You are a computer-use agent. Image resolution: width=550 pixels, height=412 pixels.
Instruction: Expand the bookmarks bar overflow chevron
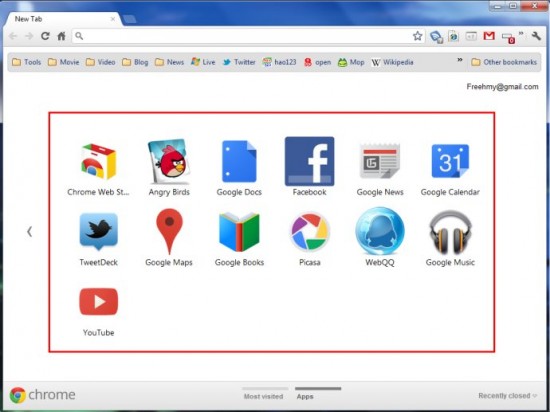(x=460, y=60)
